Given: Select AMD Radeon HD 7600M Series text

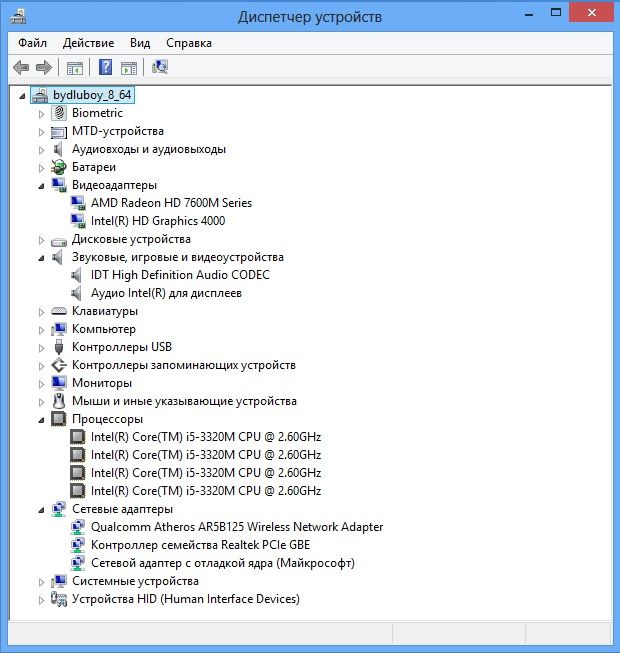Looking at the screenshot, I should 172,203.
